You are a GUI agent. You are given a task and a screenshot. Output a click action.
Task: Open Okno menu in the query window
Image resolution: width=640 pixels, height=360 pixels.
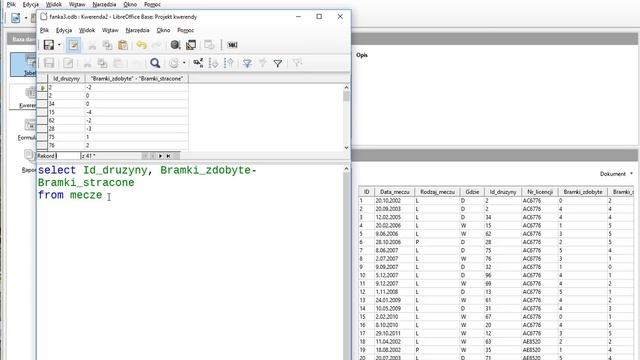click(x=163, y=30)
